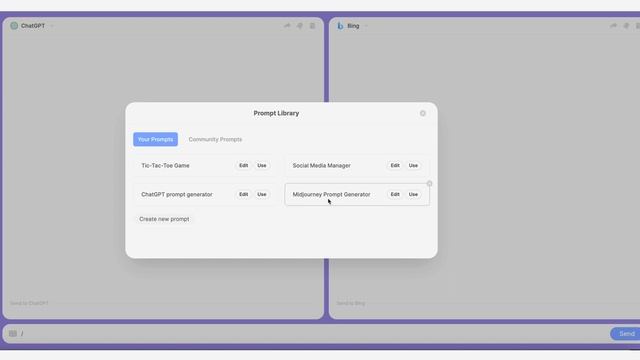Switch to Your Prompts tab
The height and width of the screenshot is (360, 640).
click(156, 139)
